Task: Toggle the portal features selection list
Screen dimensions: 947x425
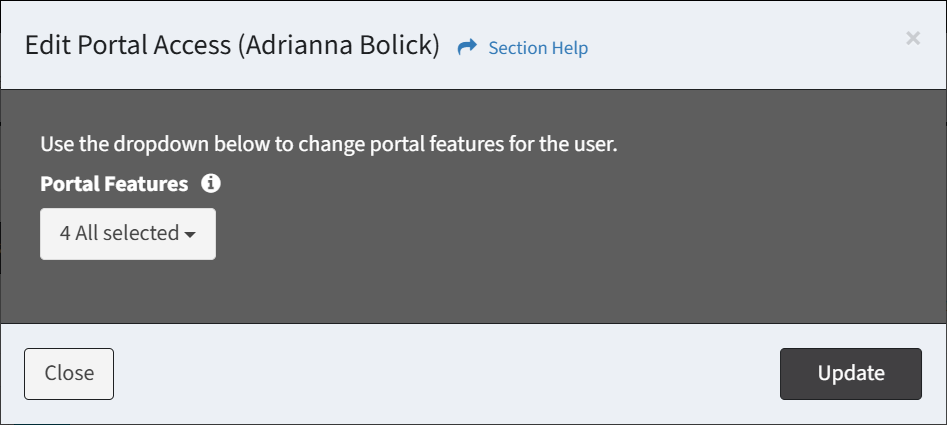Action: coord(127,233)
